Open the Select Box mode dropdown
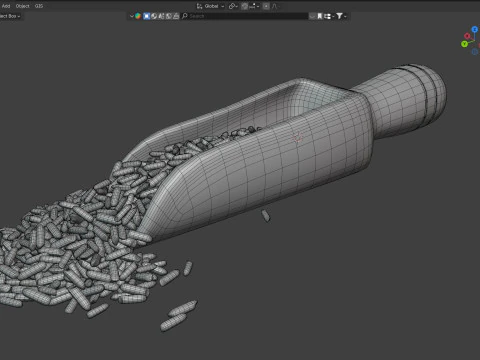 point(10,16)
